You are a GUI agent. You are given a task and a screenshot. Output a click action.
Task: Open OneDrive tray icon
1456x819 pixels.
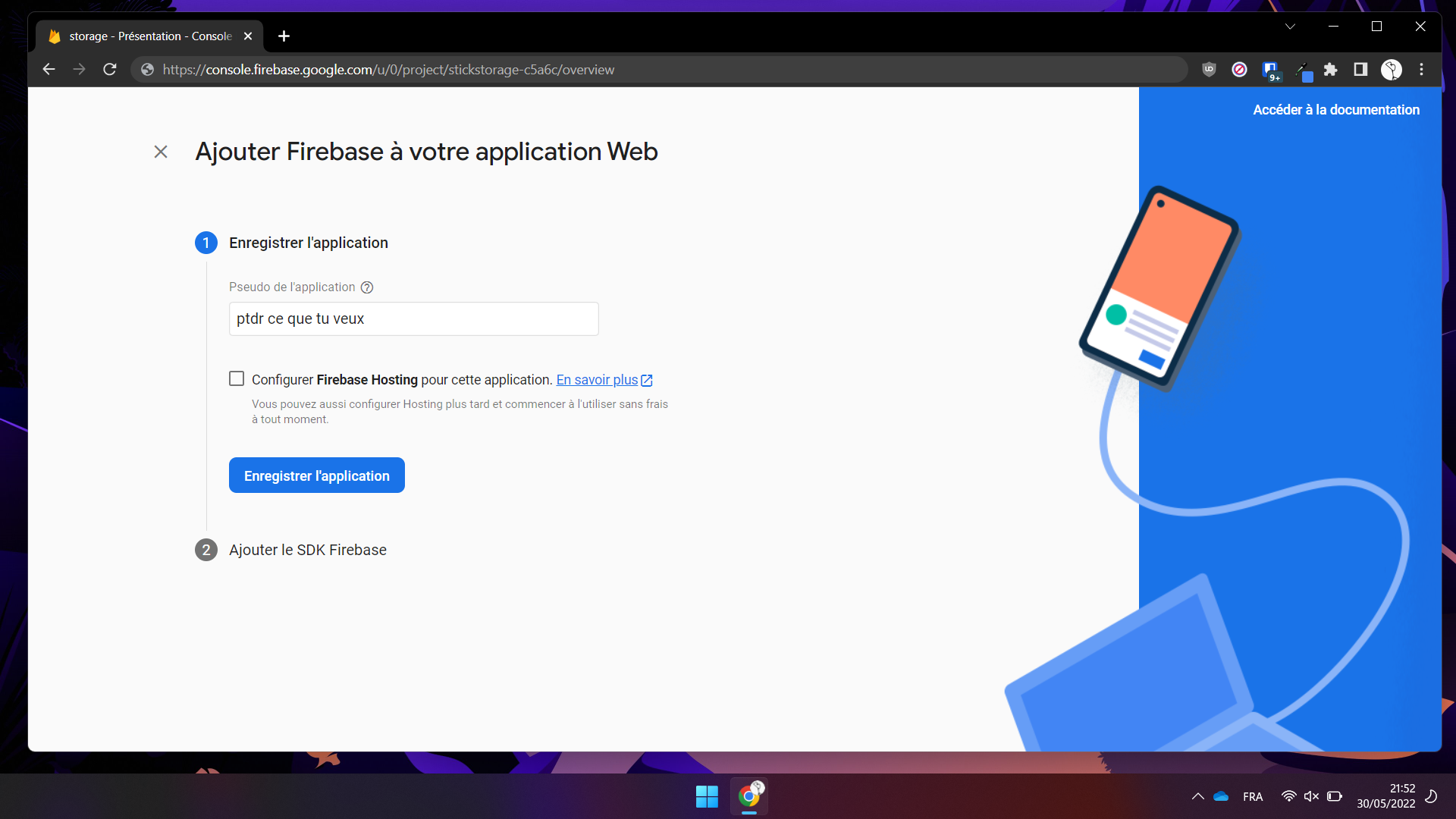click(1221, 796)
